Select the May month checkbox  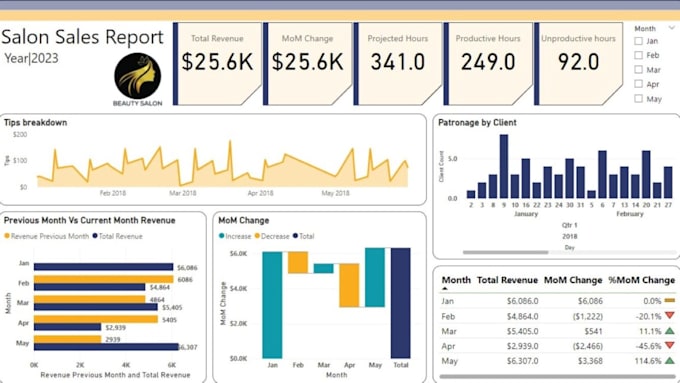638,98
